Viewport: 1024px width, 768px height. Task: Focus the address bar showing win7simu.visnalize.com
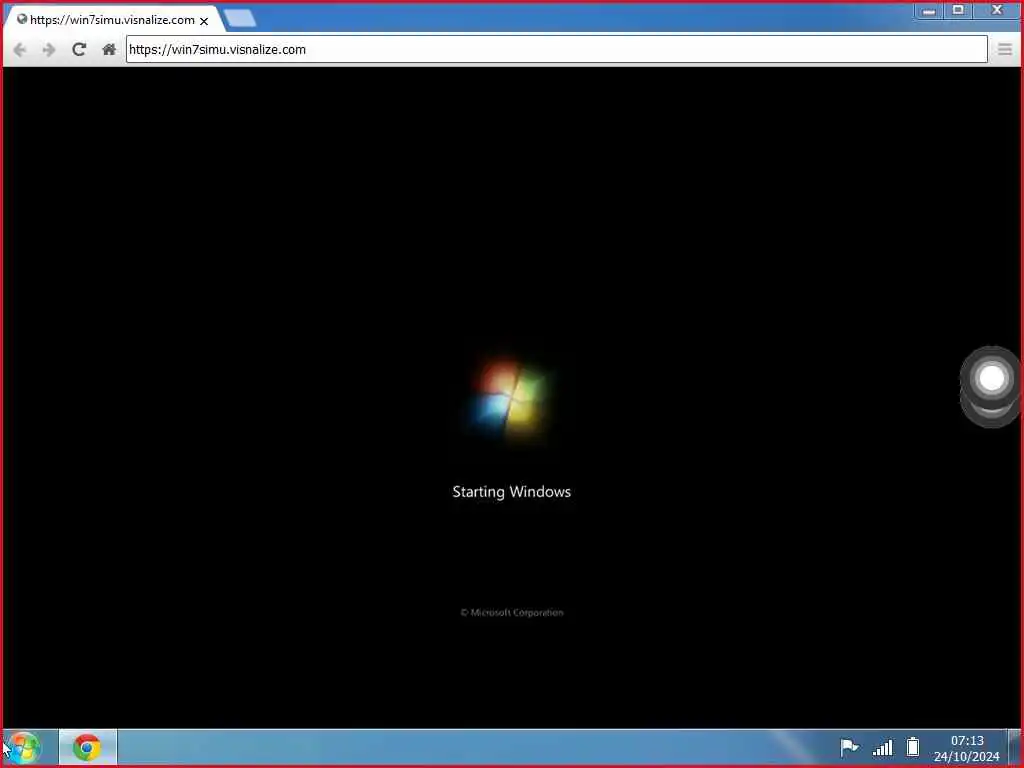click(556, 50)
